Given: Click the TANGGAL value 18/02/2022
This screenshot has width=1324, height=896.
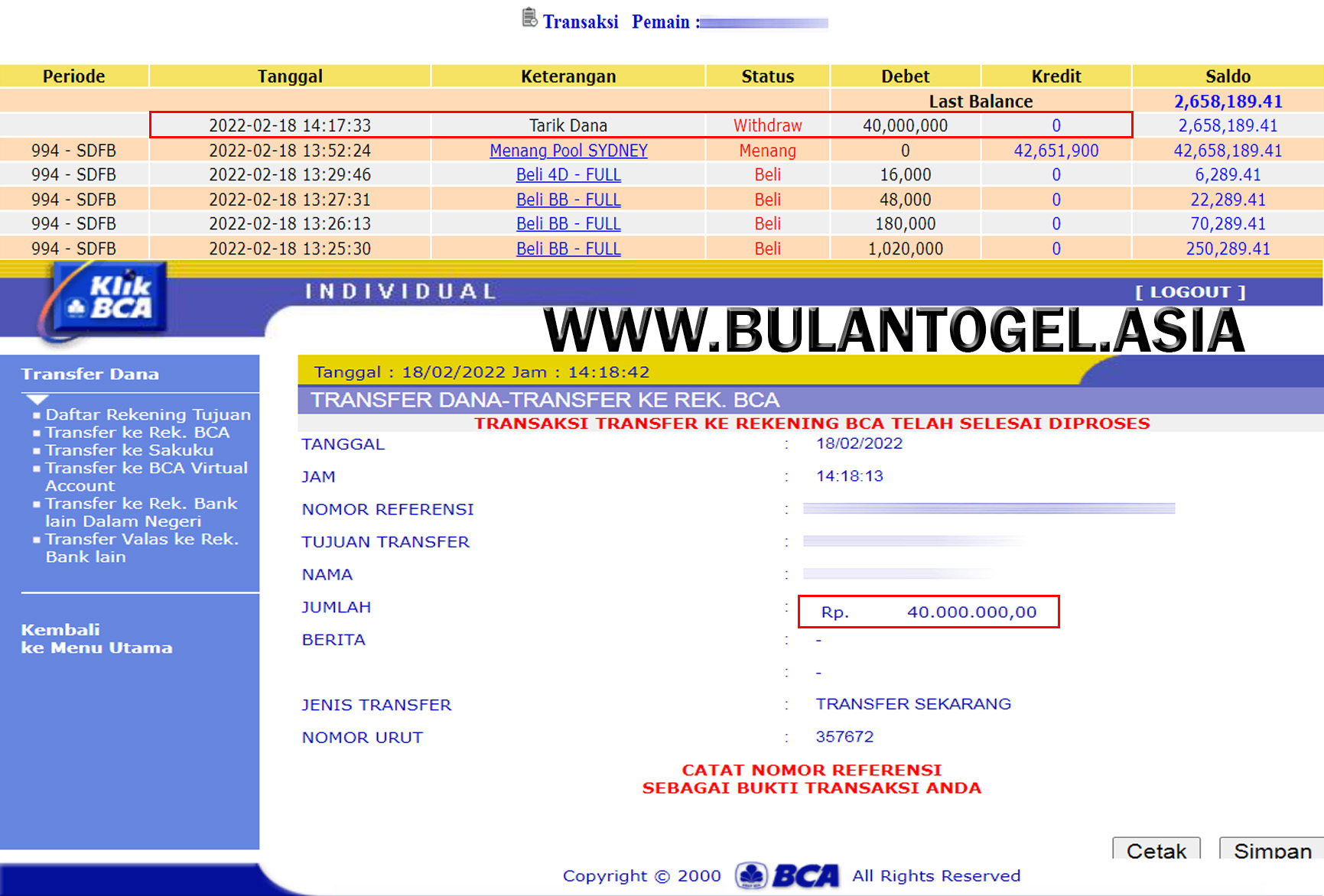Looking at the screenshot, I should [859, 443].
